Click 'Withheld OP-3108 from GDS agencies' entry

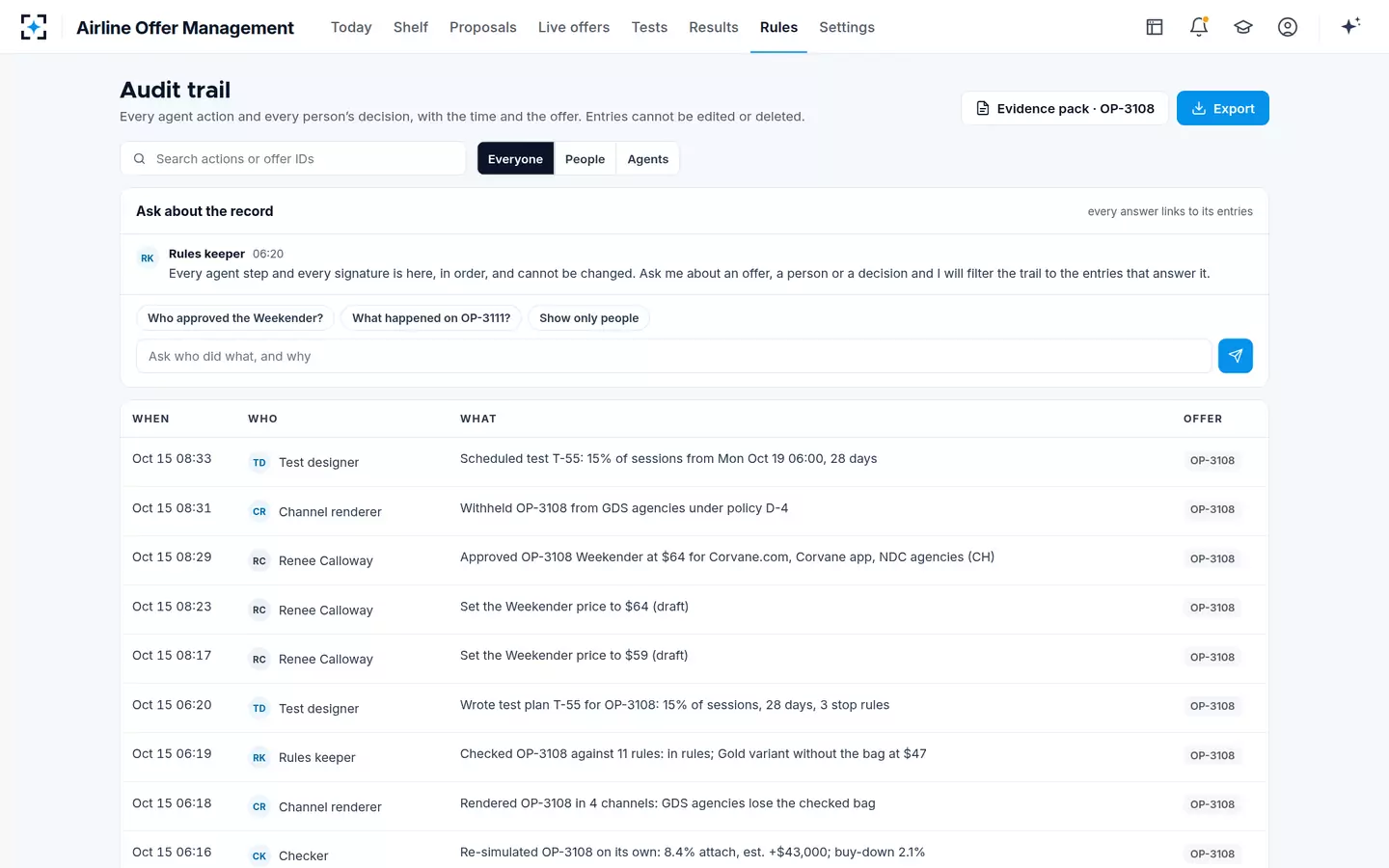(624, 508)
